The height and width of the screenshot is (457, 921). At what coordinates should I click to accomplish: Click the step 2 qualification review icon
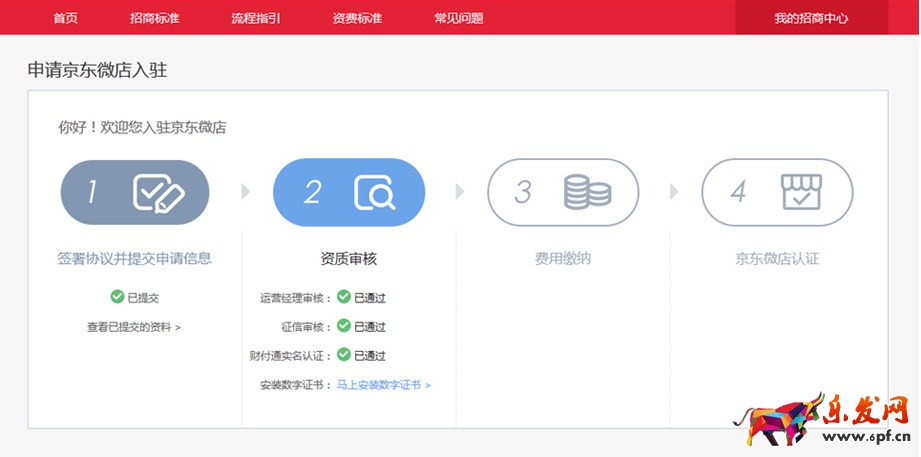click(x=374, y=192)
